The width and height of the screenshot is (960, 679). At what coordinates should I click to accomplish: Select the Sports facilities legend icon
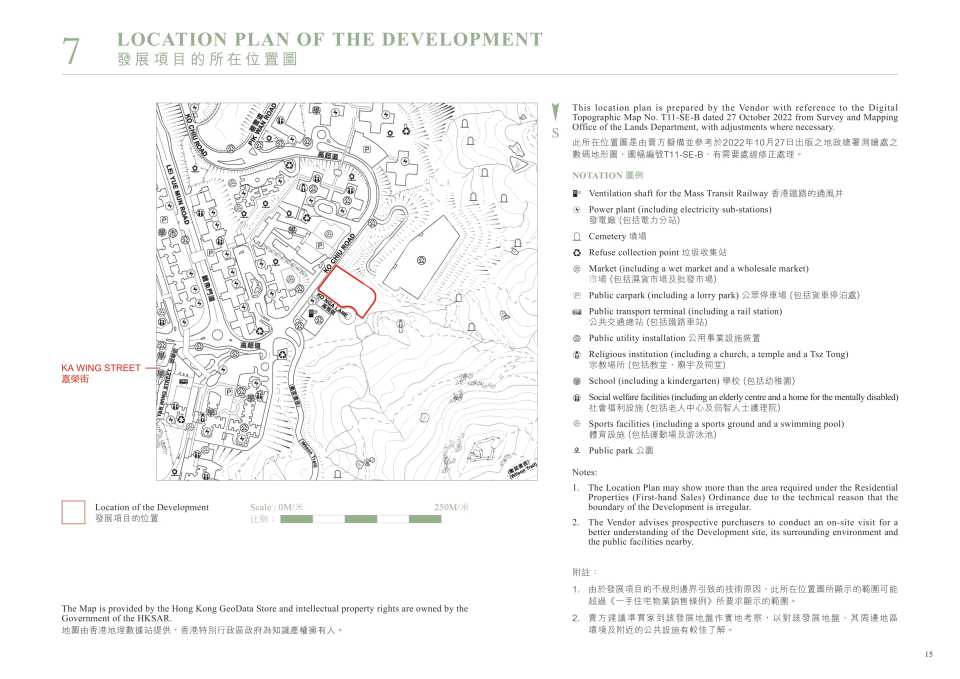coord(576,424)
